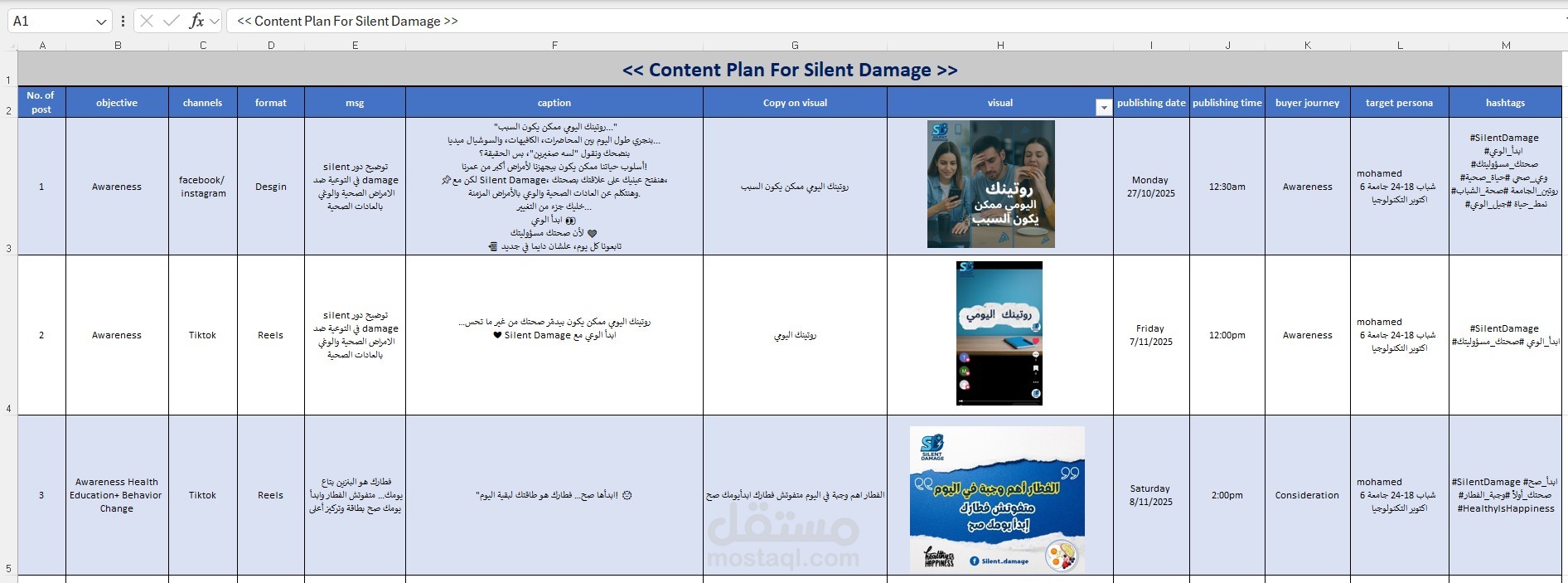
Task: Open the visual column filter dropdown
Action: 1103,107
